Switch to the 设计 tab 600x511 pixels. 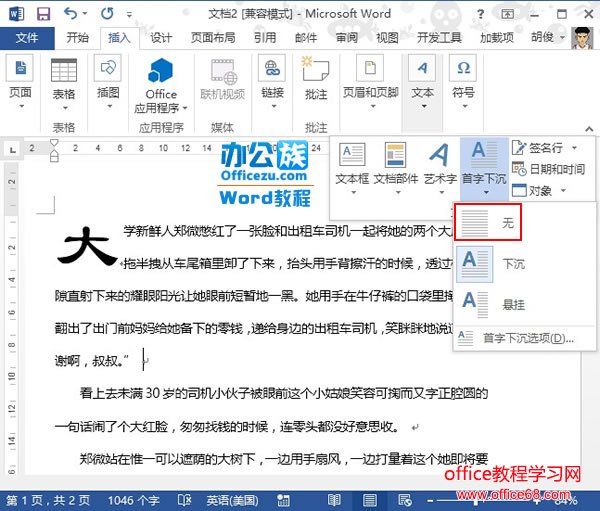tap(161, 38)
